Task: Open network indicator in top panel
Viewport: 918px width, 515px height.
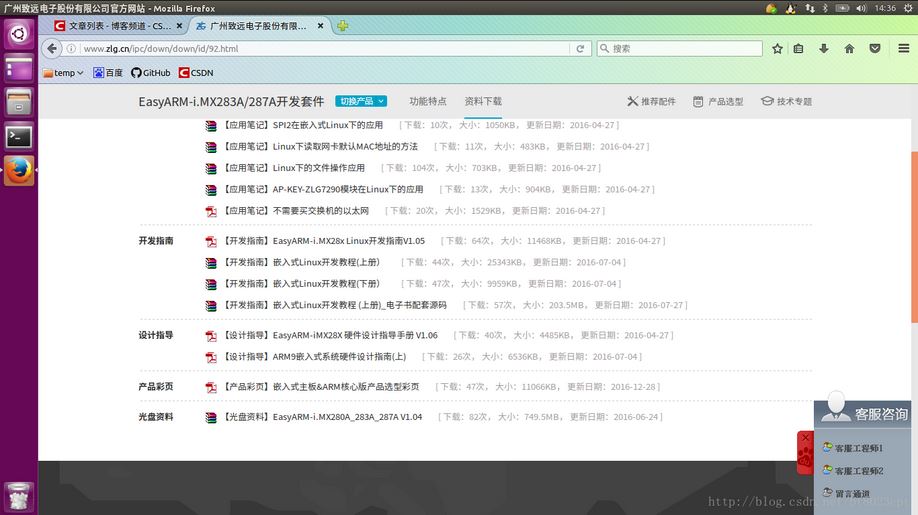Action: coord(810,8)
